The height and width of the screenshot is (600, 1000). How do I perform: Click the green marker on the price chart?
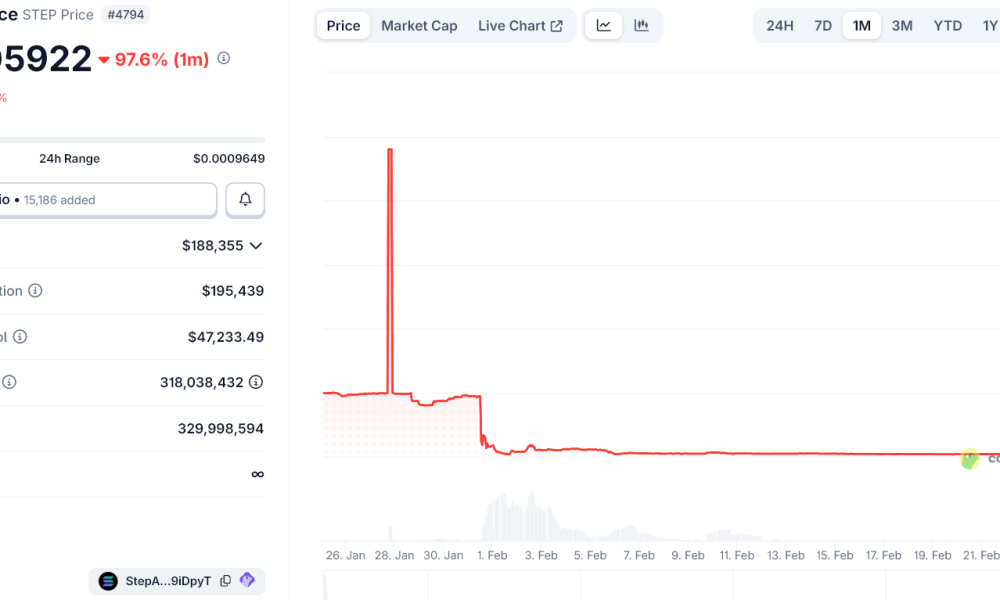click(x=968, y=459)
